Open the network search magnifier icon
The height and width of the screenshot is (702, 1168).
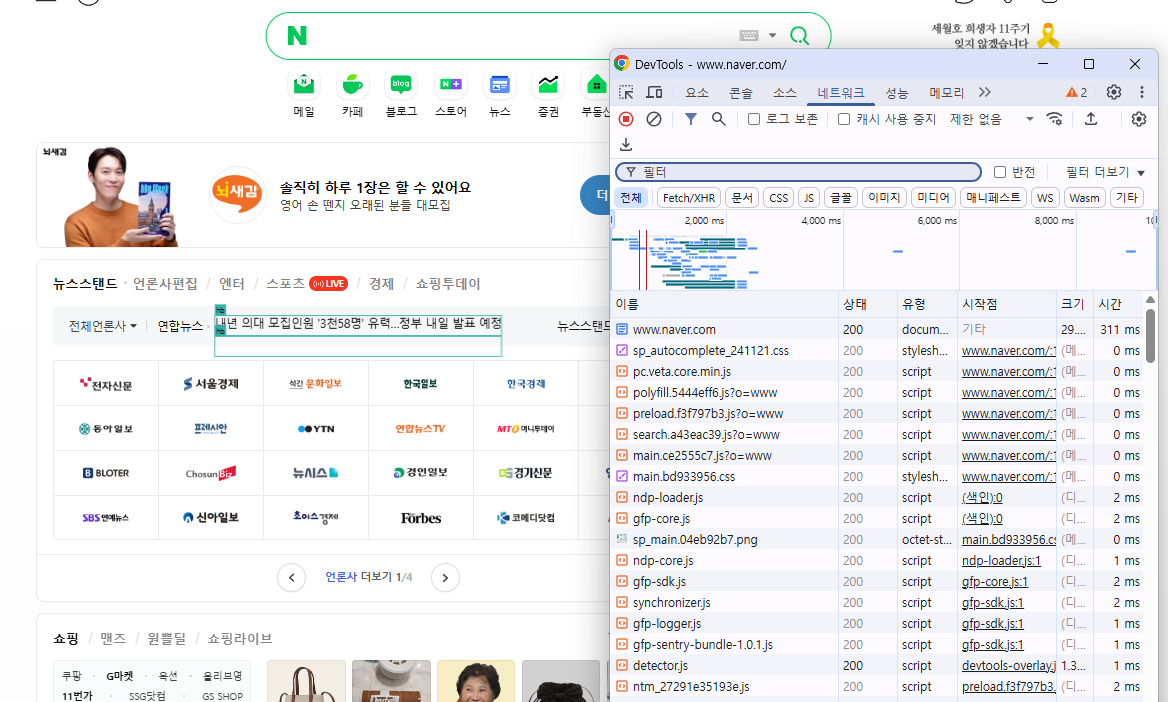[719, 119]
